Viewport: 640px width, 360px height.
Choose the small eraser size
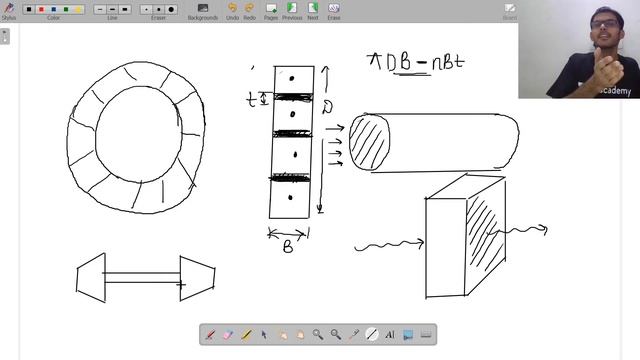(146, 9)
